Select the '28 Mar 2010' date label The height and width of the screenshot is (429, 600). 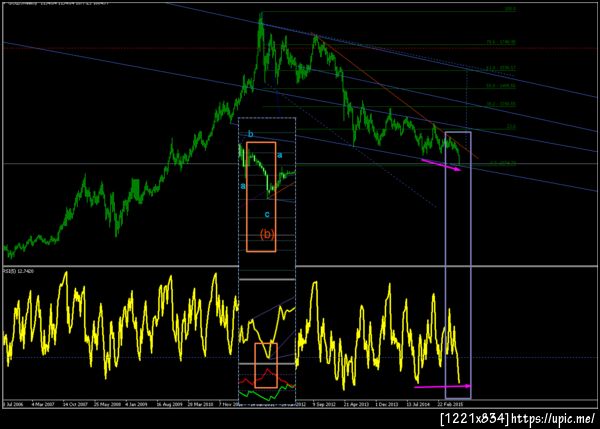pos(200,404)
